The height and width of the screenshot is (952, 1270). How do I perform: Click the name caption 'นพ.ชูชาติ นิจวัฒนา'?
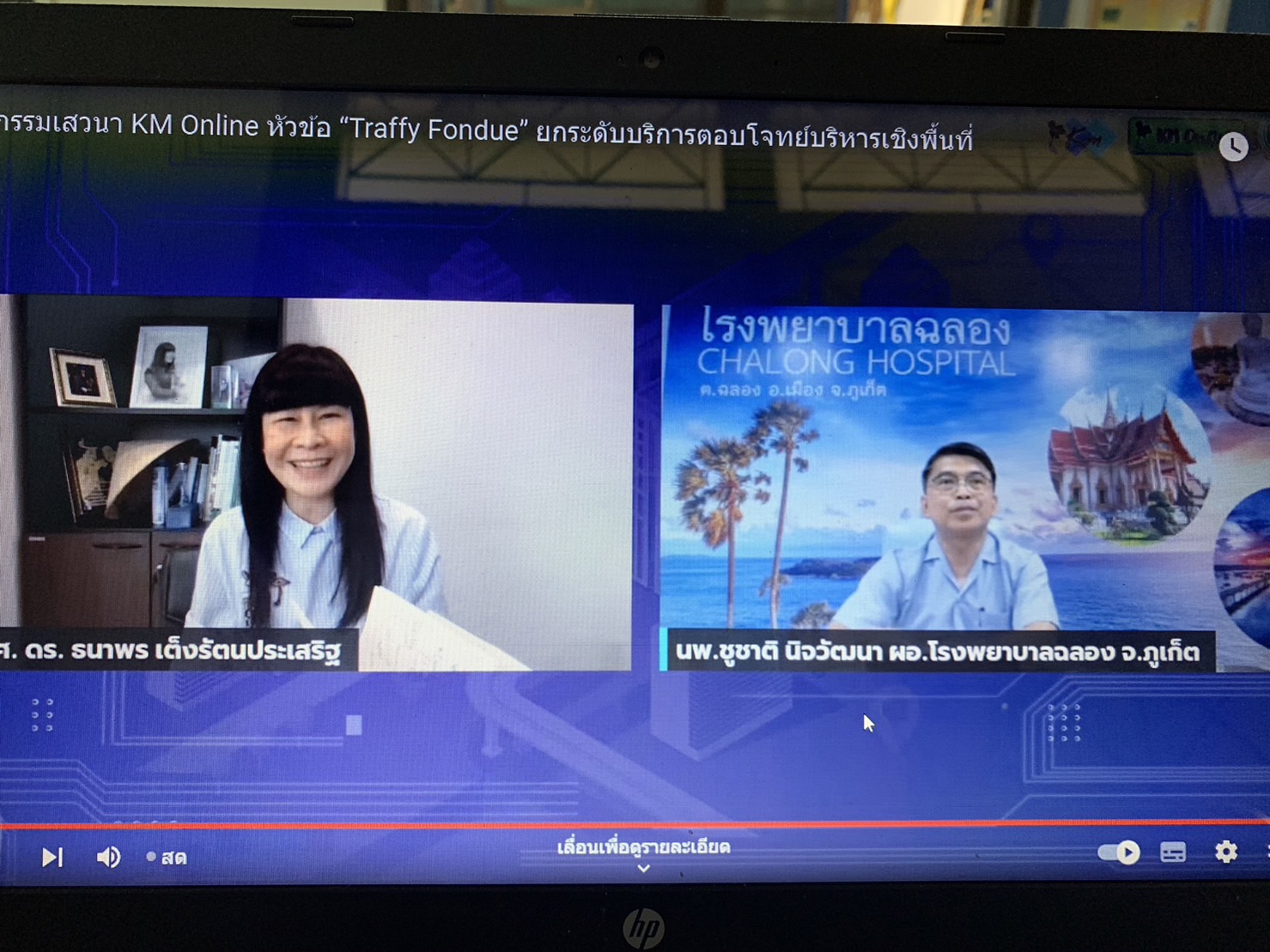point(777,652)
